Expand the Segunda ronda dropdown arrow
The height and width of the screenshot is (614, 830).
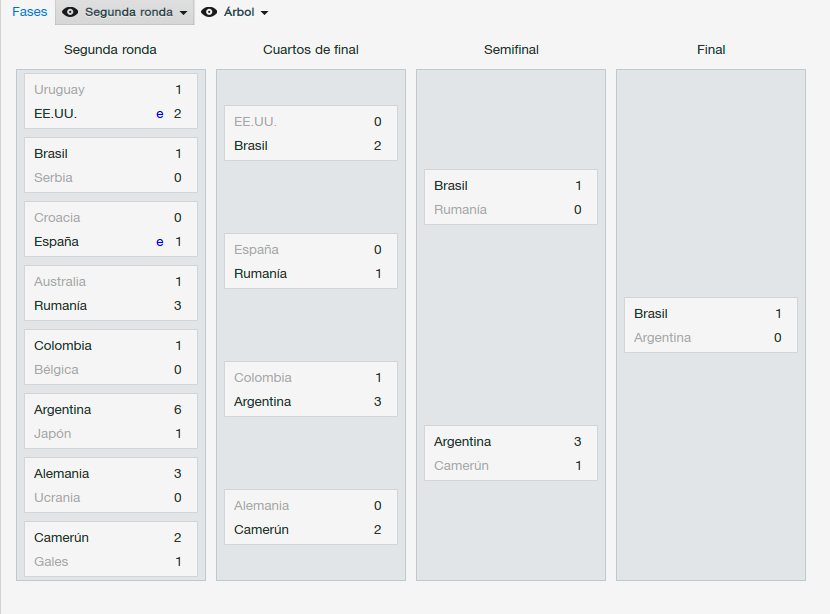184,13
